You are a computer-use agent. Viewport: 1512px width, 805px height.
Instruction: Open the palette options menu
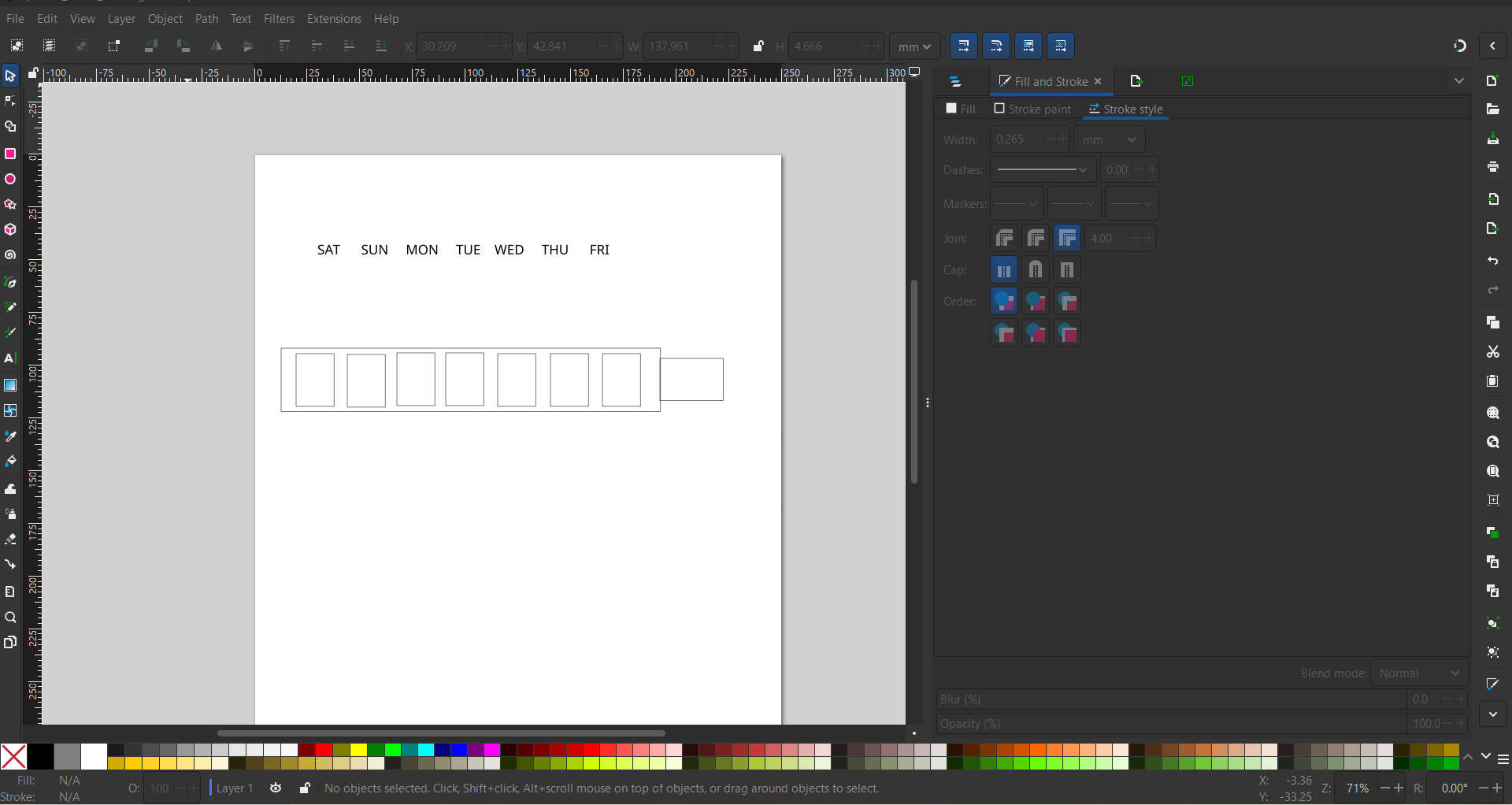coord(1503,759)
